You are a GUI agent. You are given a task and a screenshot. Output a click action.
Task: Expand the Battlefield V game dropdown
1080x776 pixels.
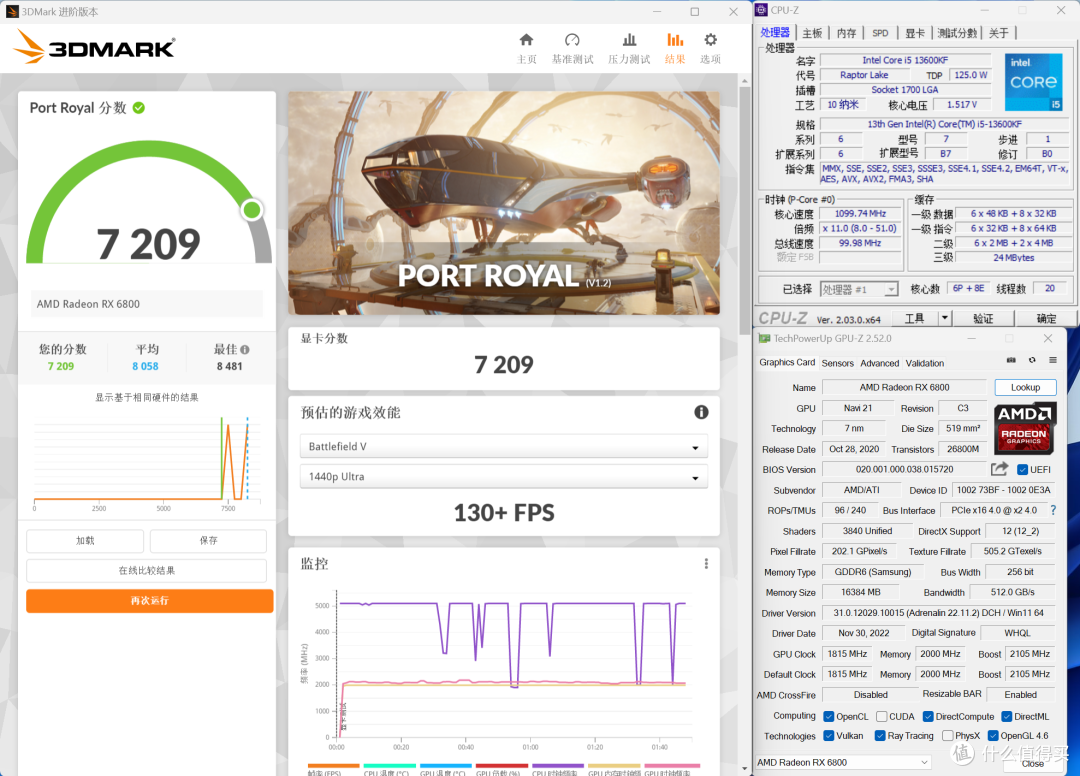(x=503, y=446)
